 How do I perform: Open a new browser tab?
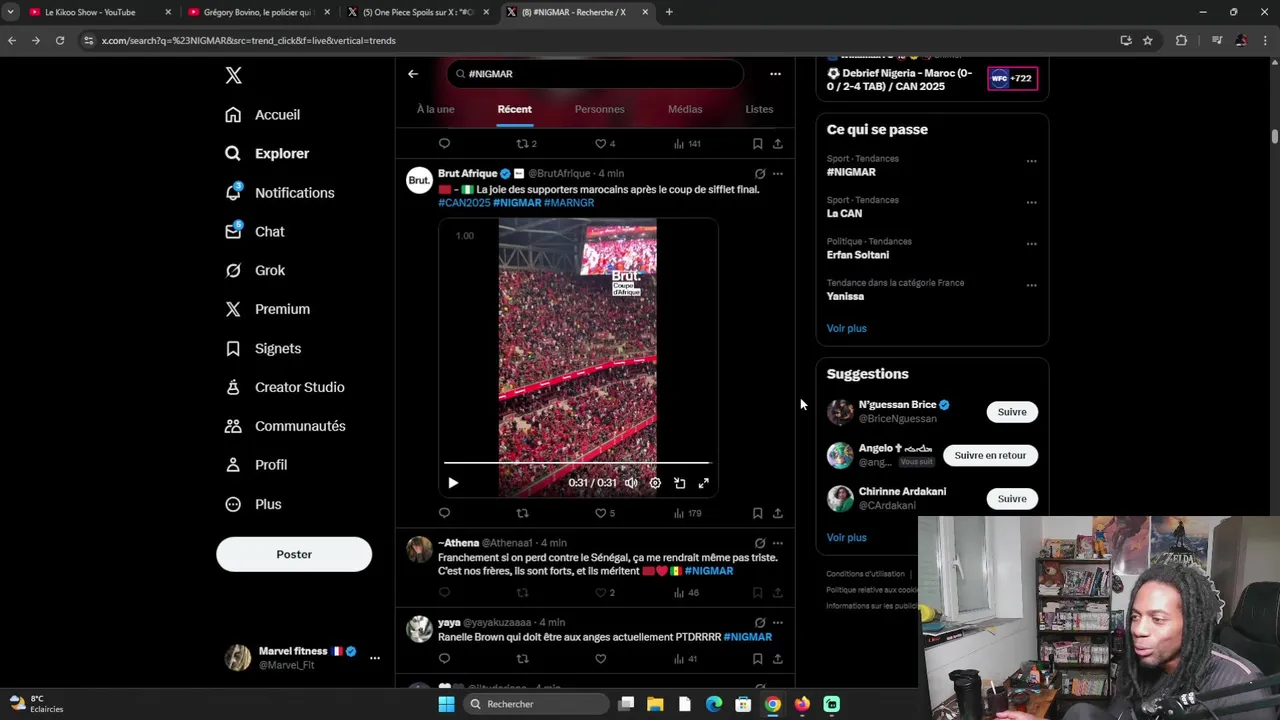[669, 12]
